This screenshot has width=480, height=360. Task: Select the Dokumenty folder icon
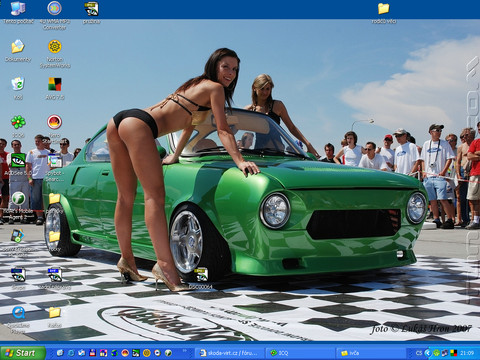[x=18, y=47]
